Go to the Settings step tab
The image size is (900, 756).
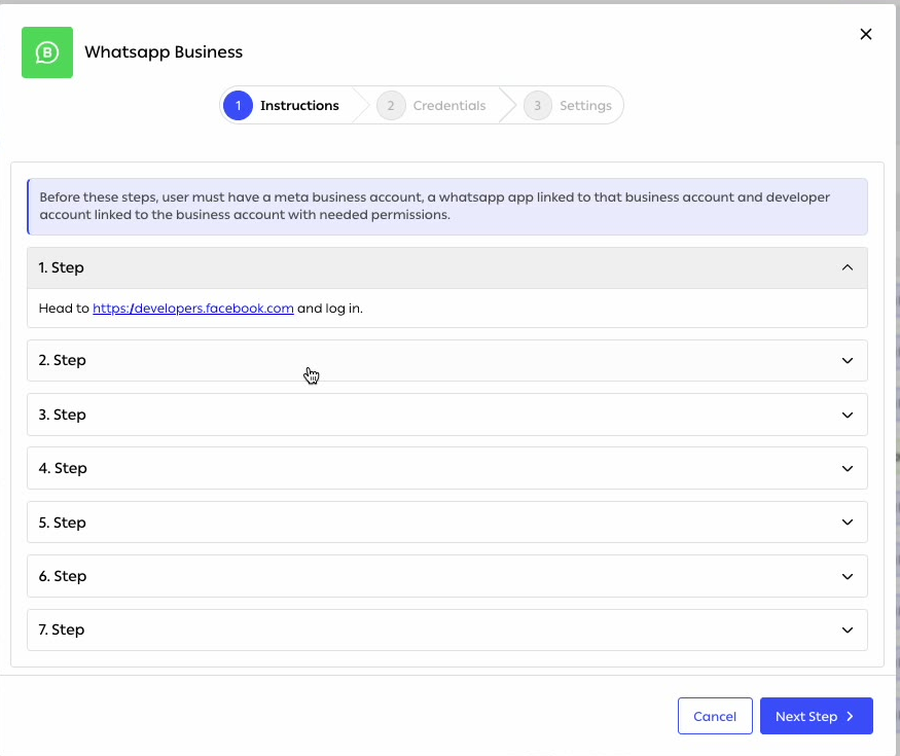(x=568, y=106)
